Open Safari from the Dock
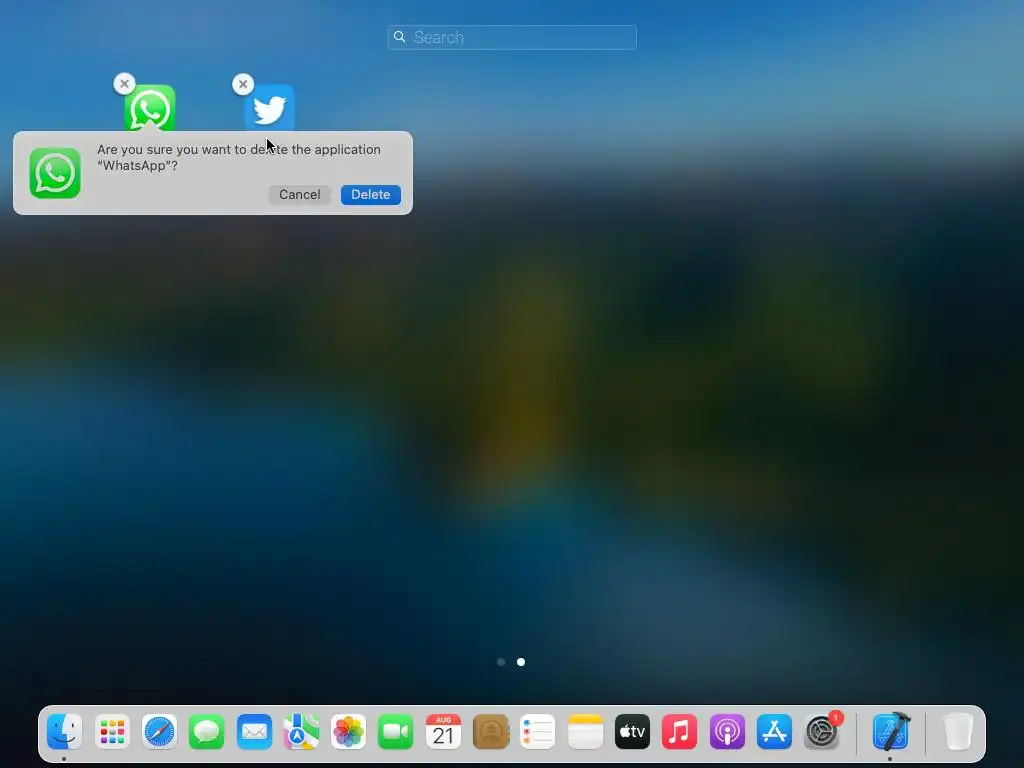Image resolution: width=1024 pixels, height=768 pixels. (159, 731)
